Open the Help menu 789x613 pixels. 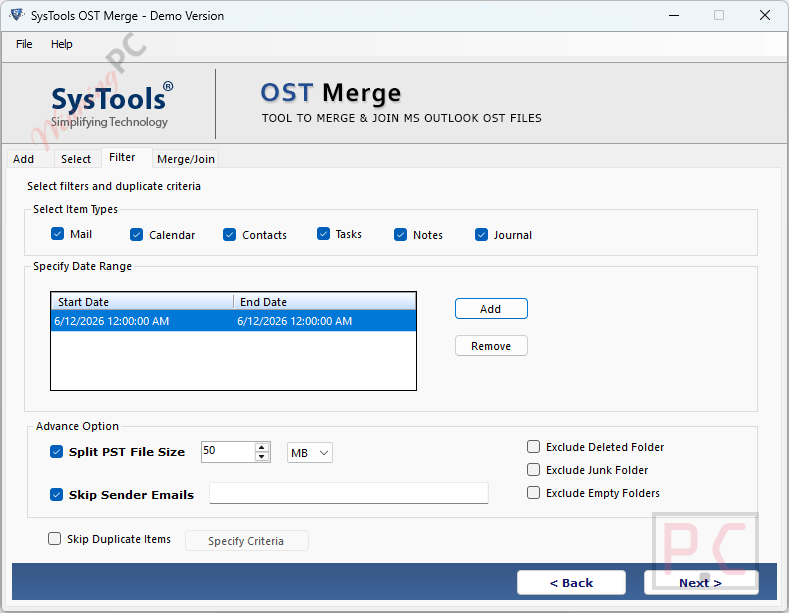[x=61, y=44]
